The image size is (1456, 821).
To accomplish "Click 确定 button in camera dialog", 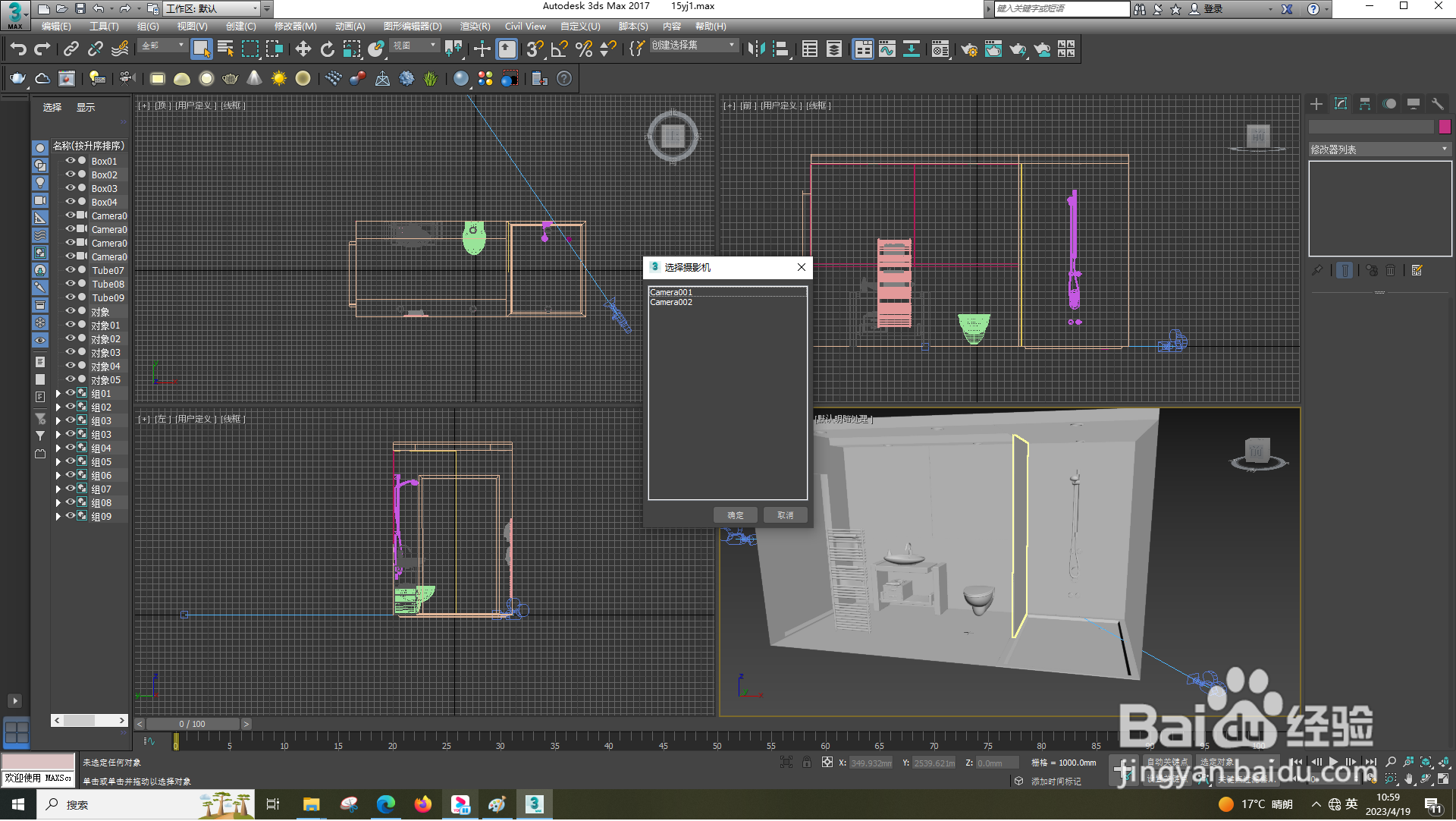I will pyautogui.click(x=735, y=515).
